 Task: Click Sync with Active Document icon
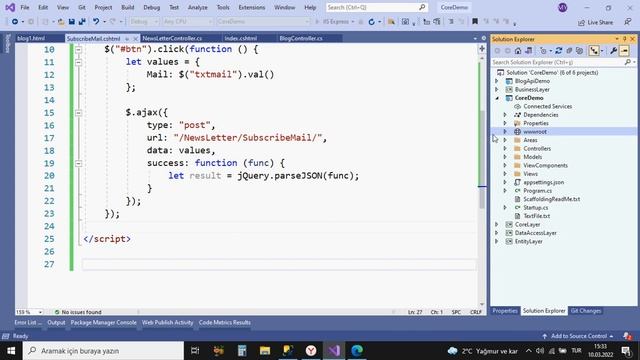pyautogui.click(x=558, y=51)
